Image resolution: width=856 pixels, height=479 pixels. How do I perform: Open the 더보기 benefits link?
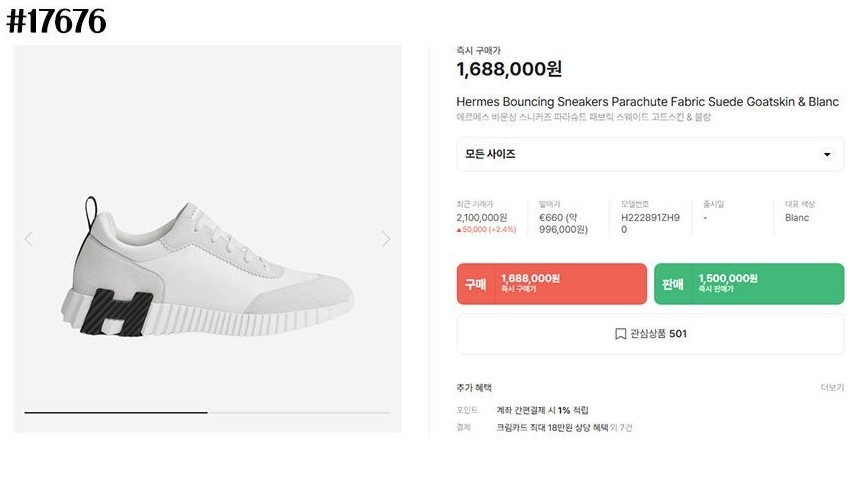pos(832,387)
